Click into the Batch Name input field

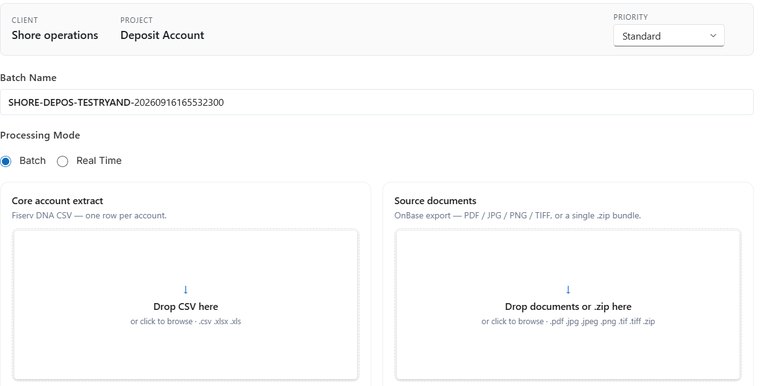(x=377, y=102)
